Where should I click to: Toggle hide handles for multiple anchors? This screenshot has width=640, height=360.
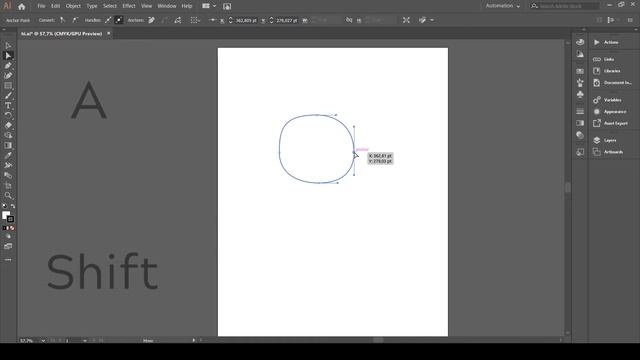119,20
